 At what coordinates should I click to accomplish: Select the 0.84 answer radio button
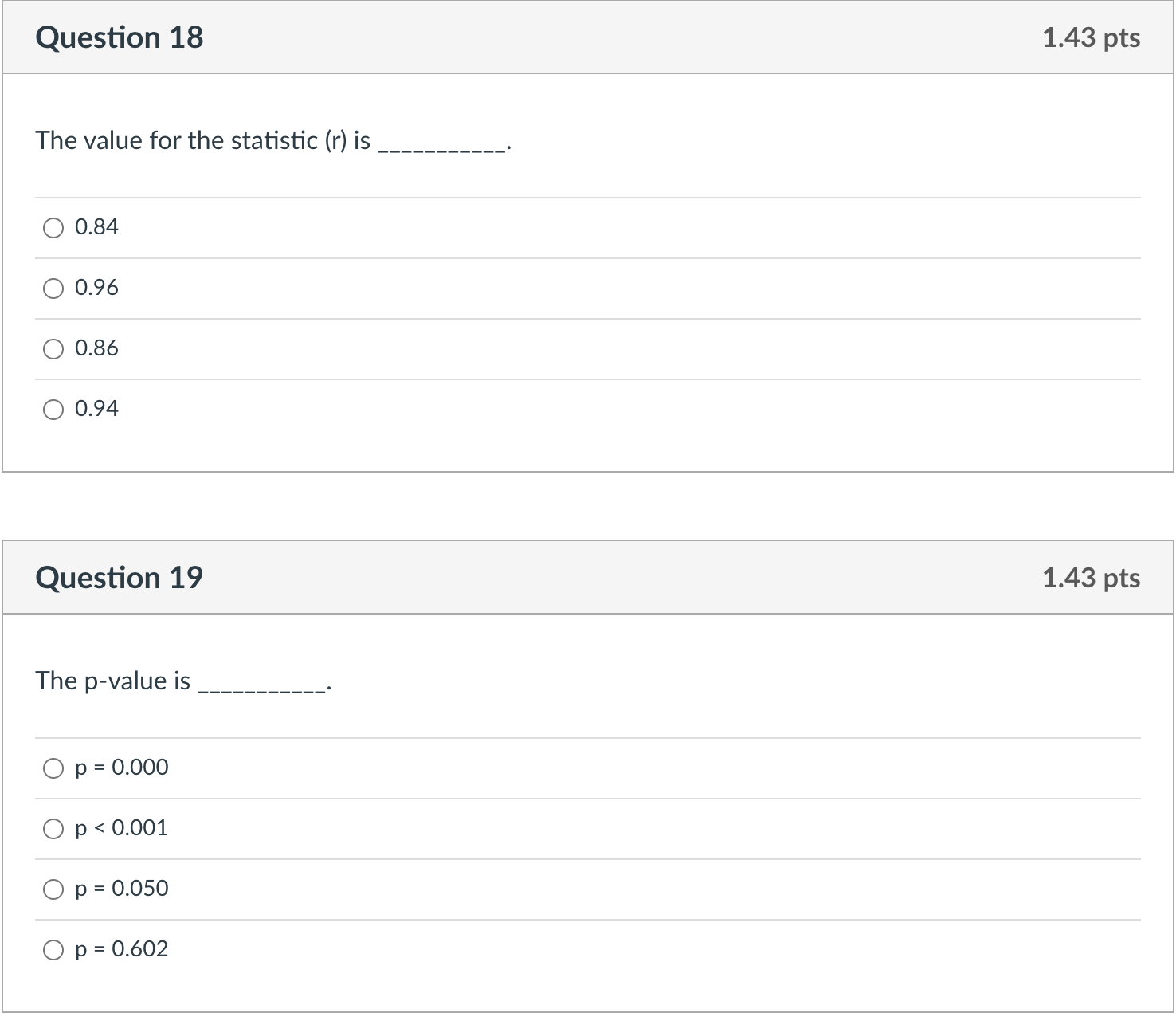tap(53, 228)
